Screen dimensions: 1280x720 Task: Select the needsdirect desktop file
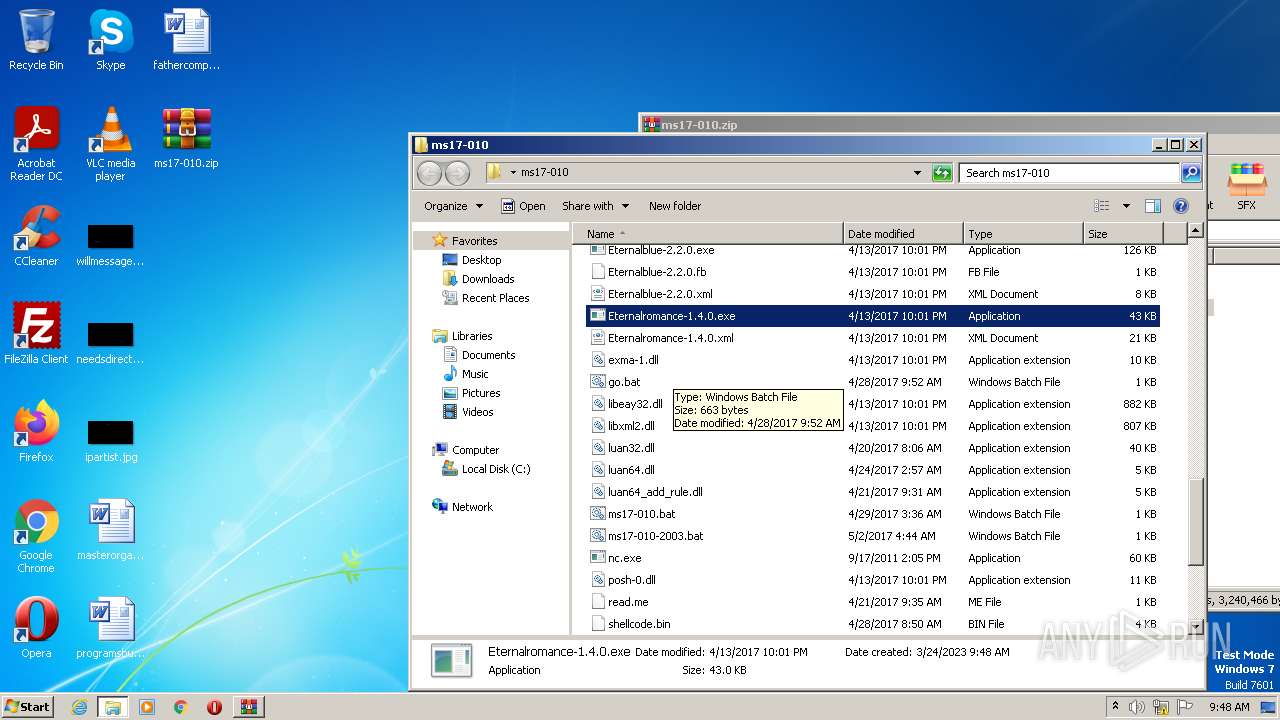[x=110, y=344]
